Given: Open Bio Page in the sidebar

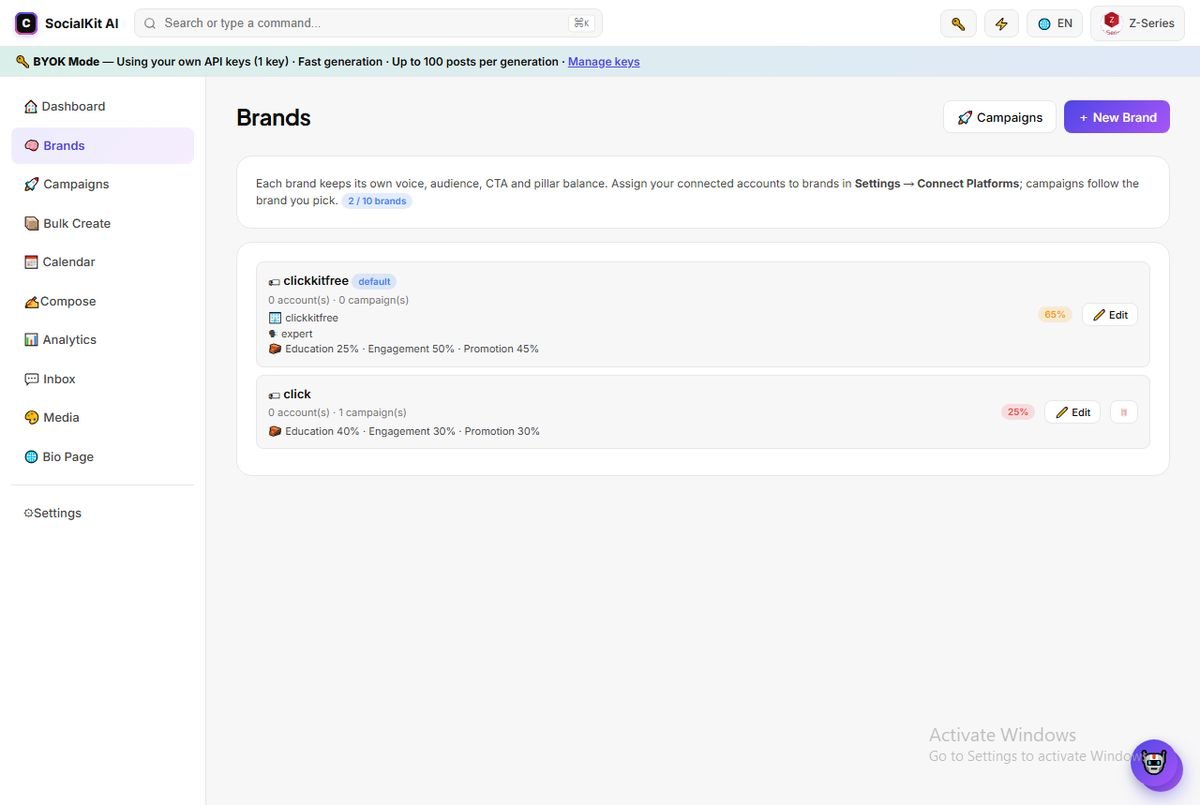Looking at the screenshot, I should (102, 457).
